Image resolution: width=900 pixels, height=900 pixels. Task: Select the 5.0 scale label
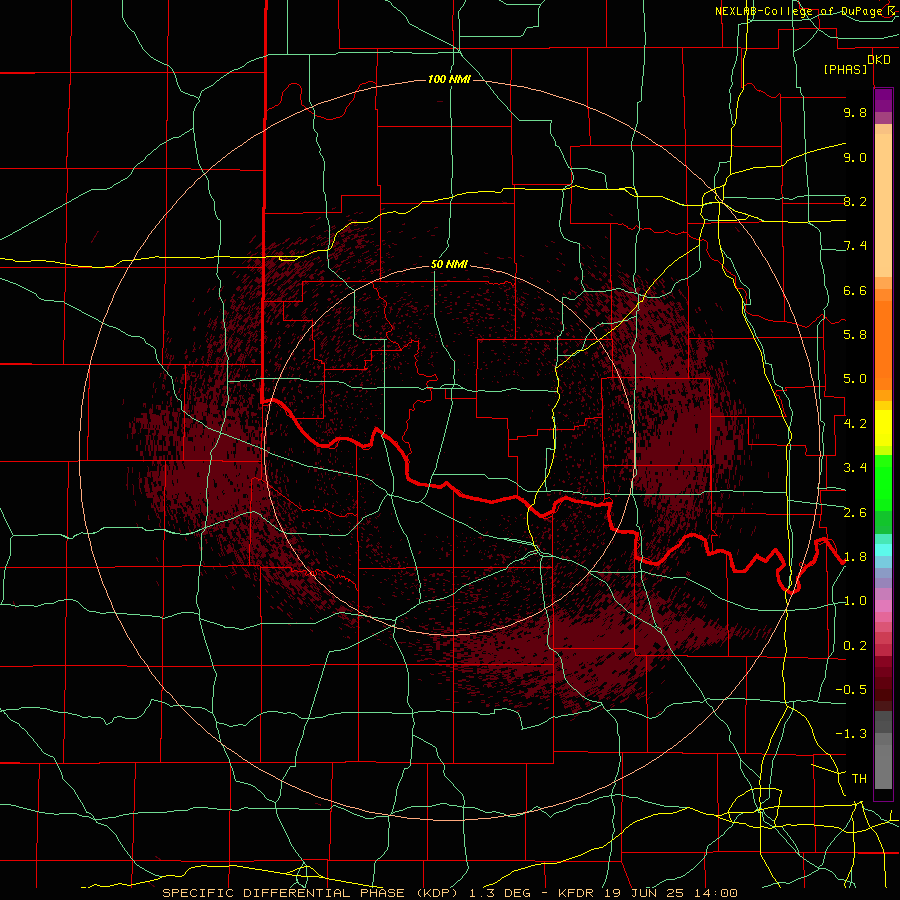[855, 379]
